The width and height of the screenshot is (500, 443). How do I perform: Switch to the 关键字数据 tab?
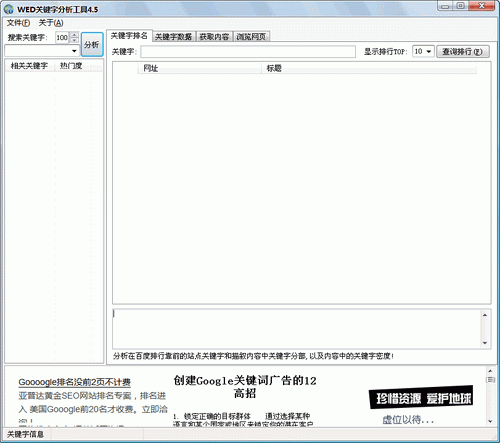click(x=174, y=37)
